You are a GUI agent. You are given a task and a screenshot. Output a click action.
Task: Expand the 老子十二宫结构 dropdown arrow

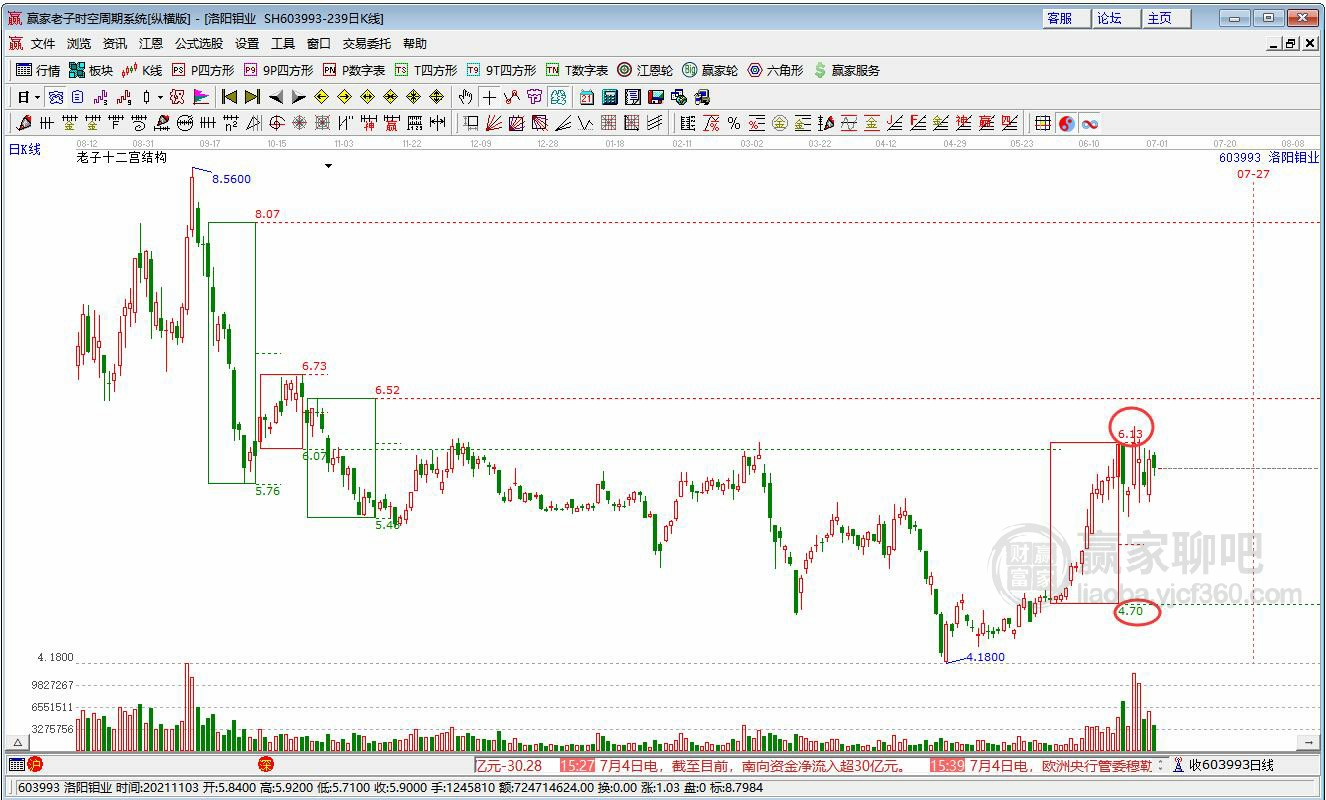point(328,166)
